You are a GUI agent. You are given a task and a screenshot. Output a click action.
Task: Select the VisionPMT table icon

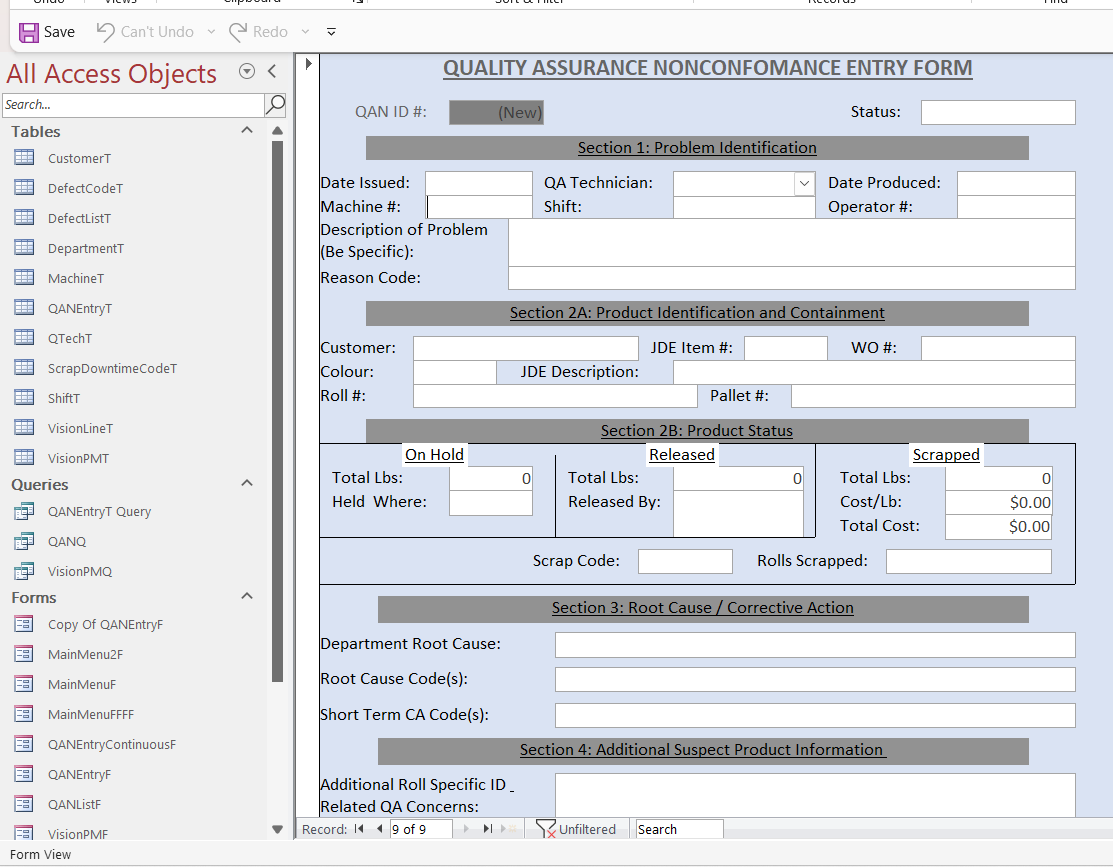point(24,457)
